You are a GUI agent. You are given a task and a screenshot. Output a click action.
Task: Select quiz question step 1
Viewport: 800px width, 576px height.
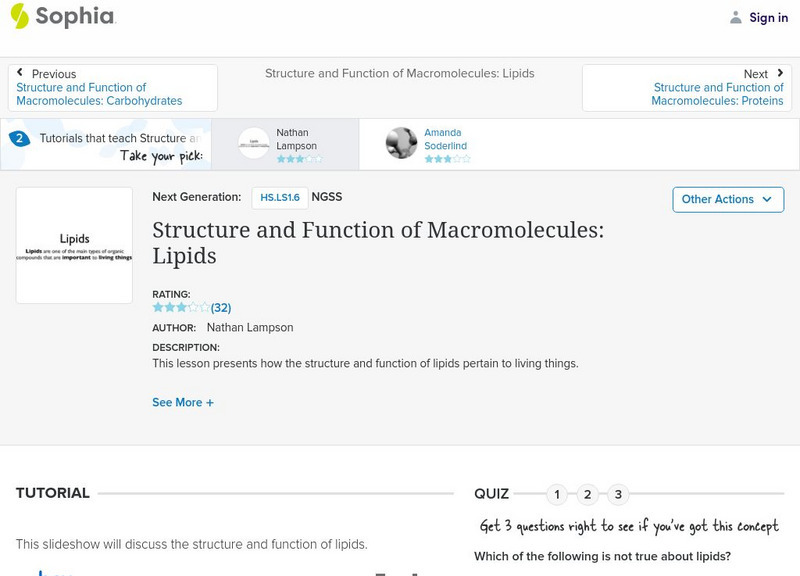(x=557, y=493)
